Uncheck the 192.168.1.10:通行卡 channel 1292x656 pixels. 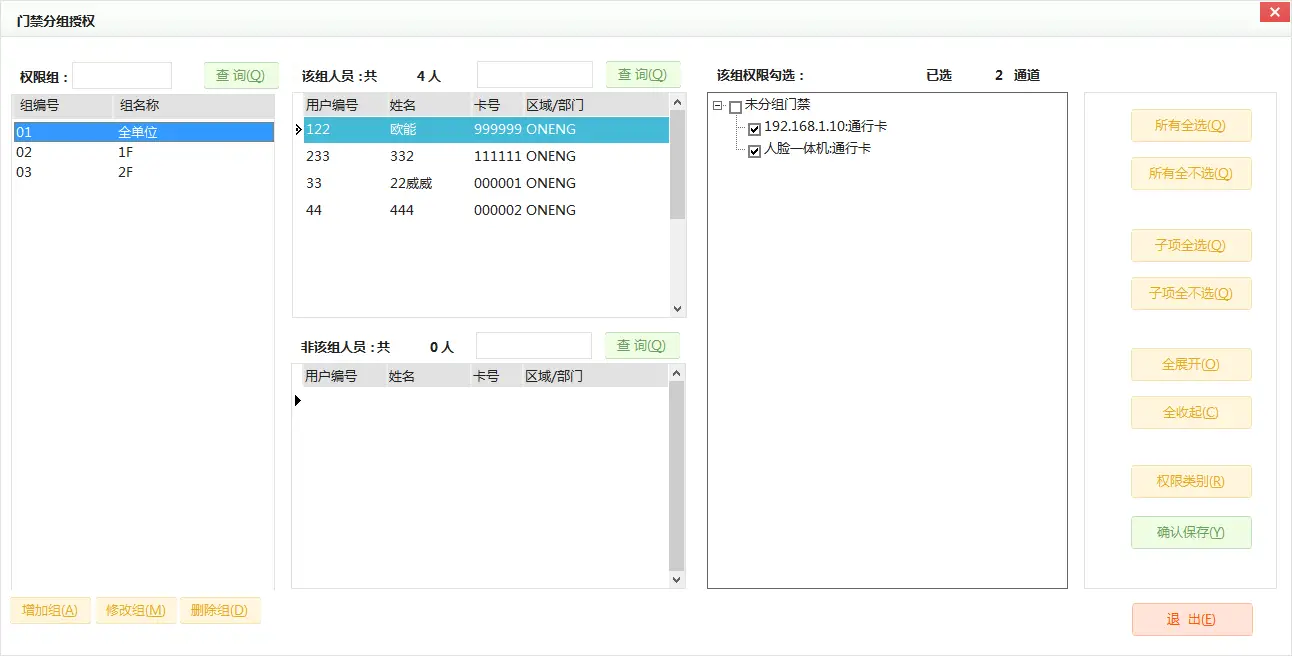754,129
